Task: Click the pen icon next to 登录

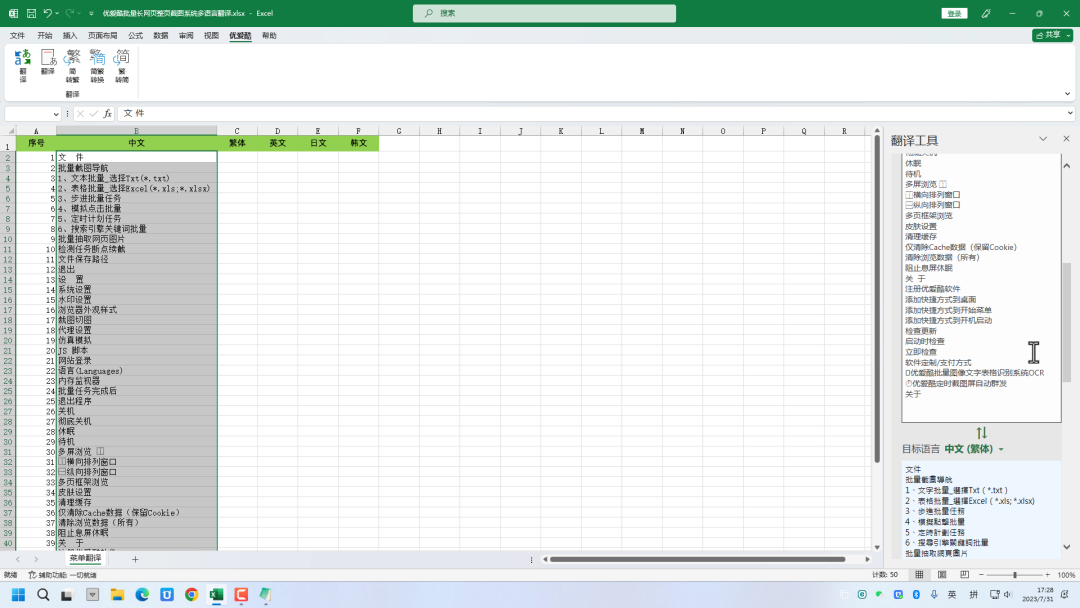Action: [986, 13]
